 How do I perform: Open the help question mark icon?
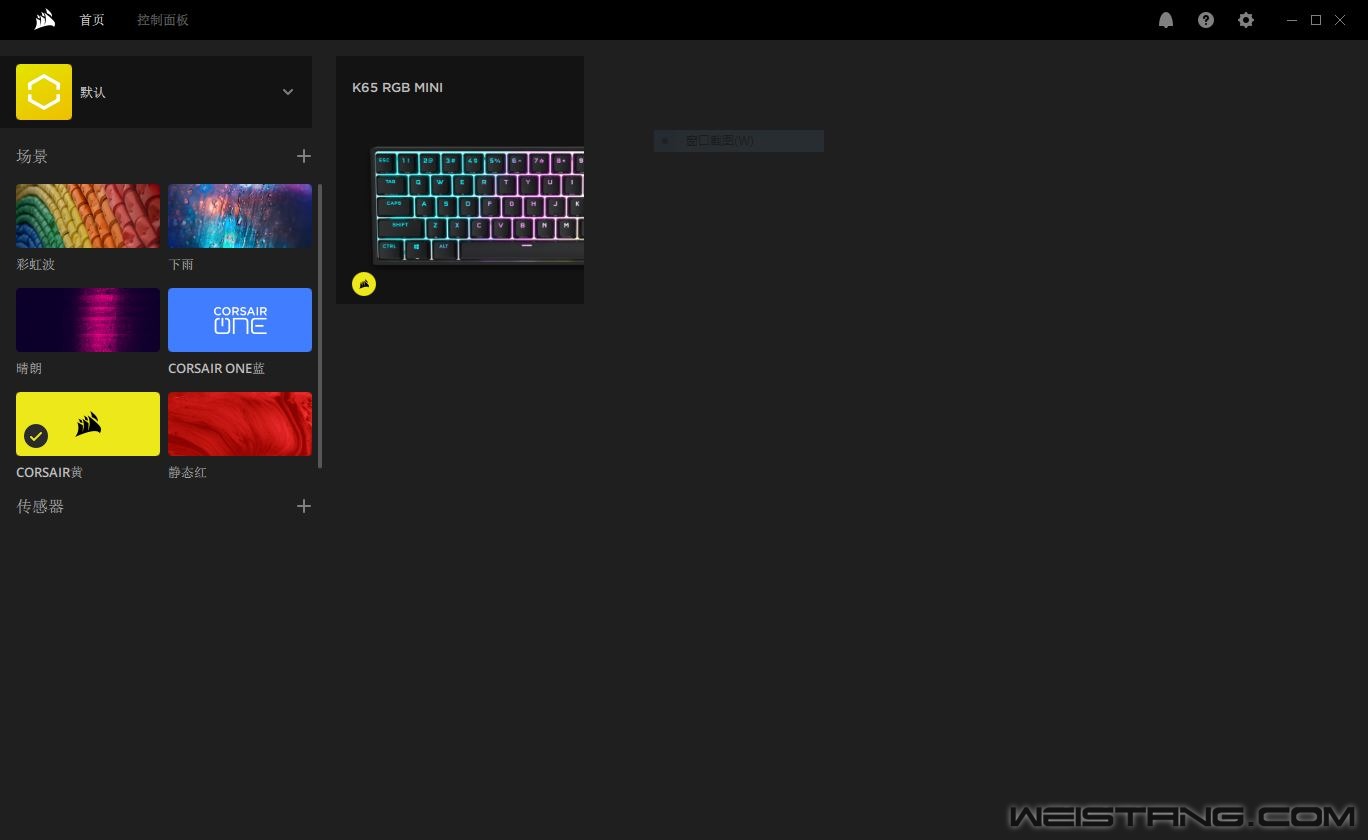click(1206, 20)
